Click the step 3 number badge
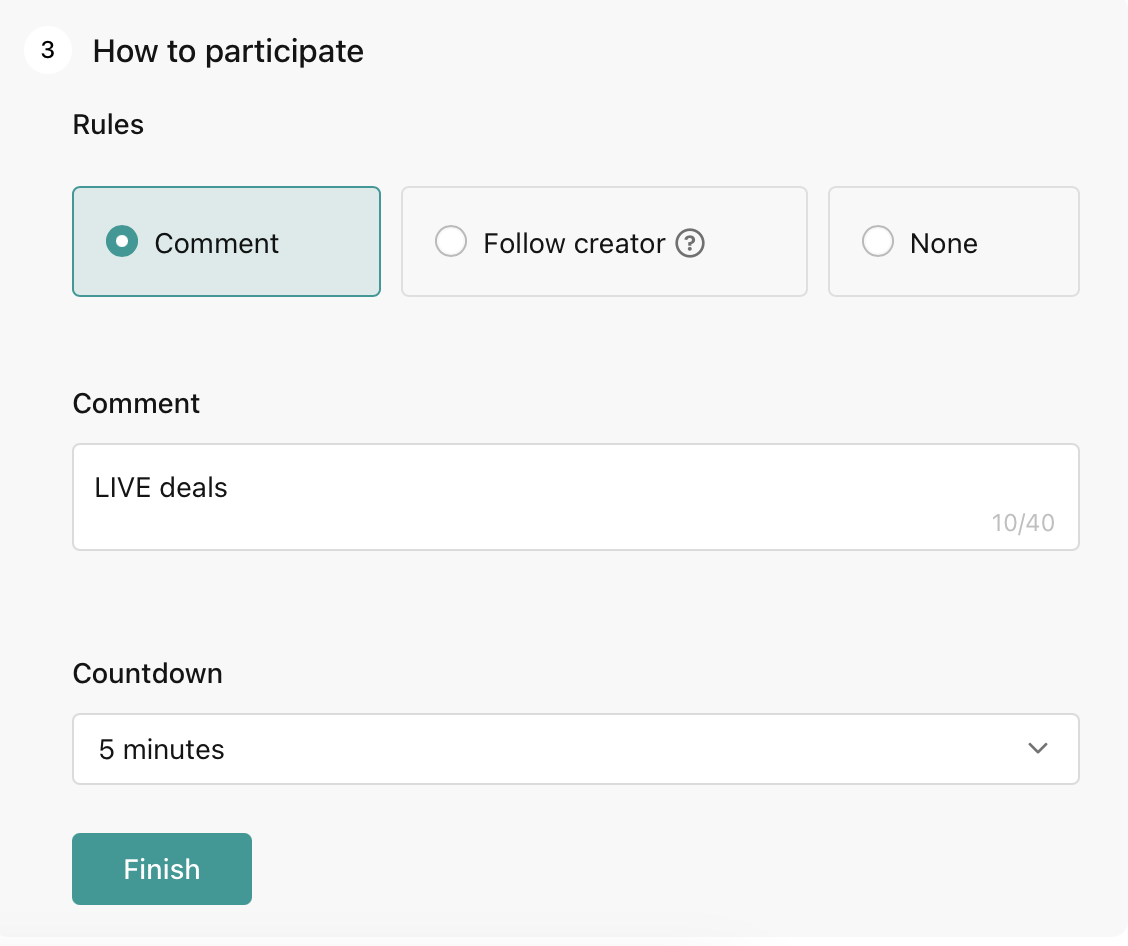 coord(48,50)
